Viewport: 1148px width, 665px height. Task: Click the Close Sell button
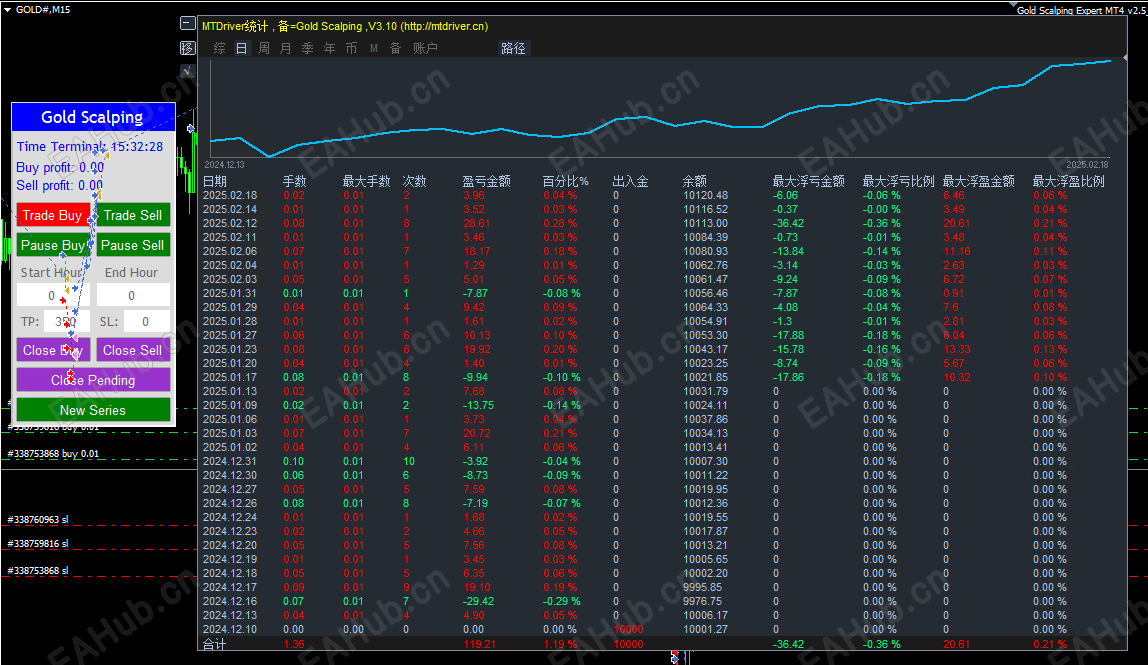(133, 350)
